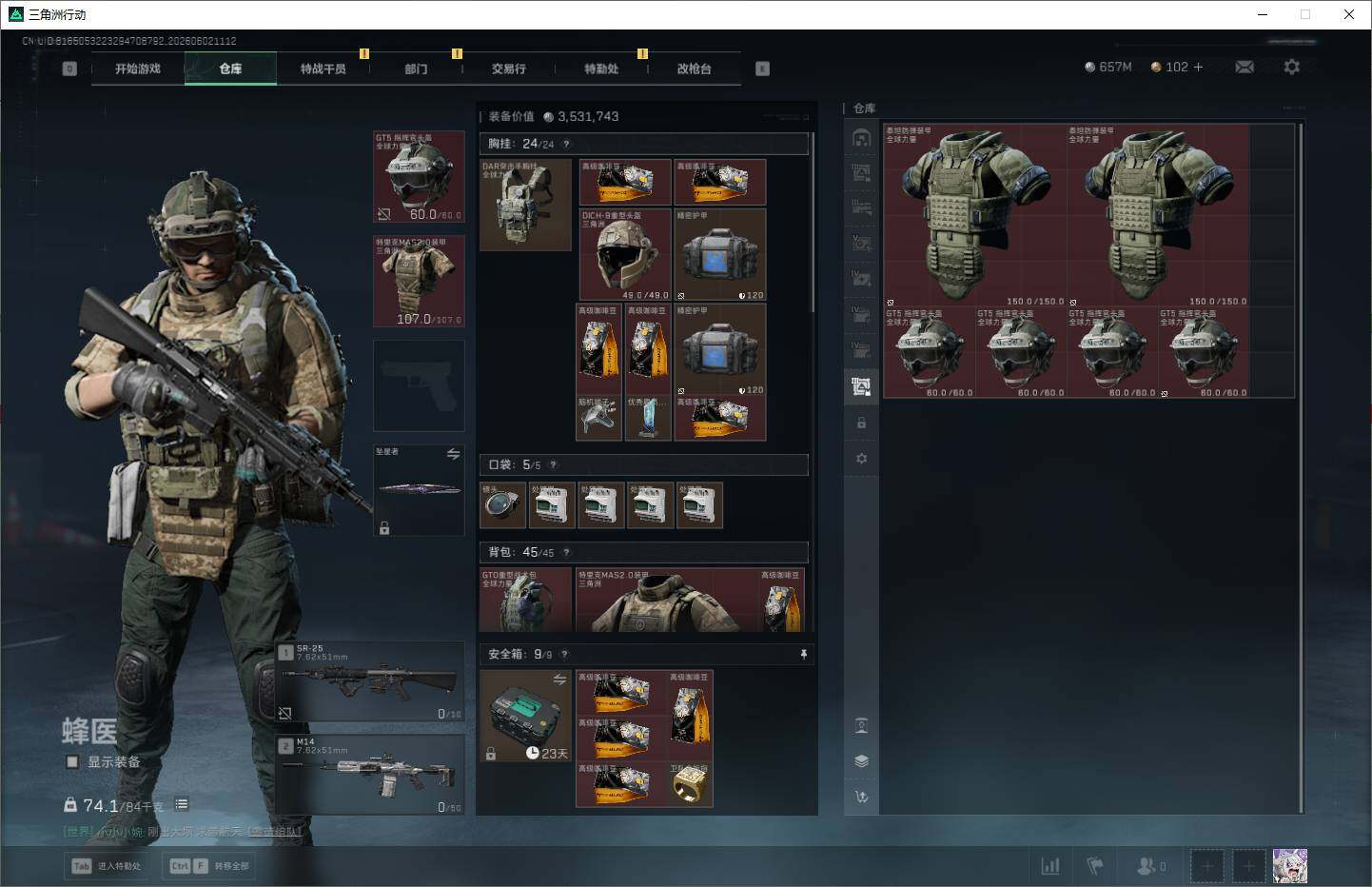Viewport: 1372px width, 887px height.
Task: Open the tier V storage box icon
Action: pyautogui.click(x=861, y=243)
